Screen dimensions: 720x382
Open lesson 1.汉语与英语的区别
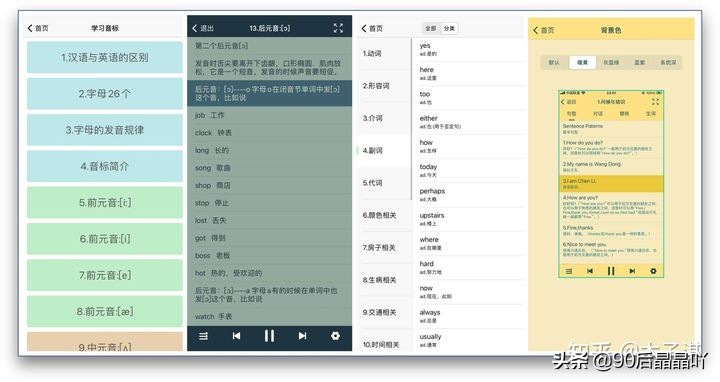pyautogui.click(x=105, y=57)
